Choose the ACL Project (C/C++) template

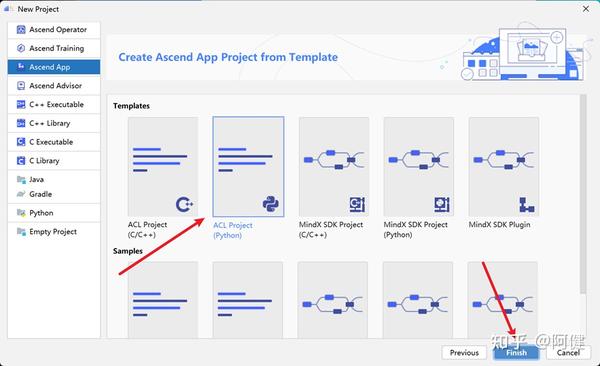pos(163,178)
